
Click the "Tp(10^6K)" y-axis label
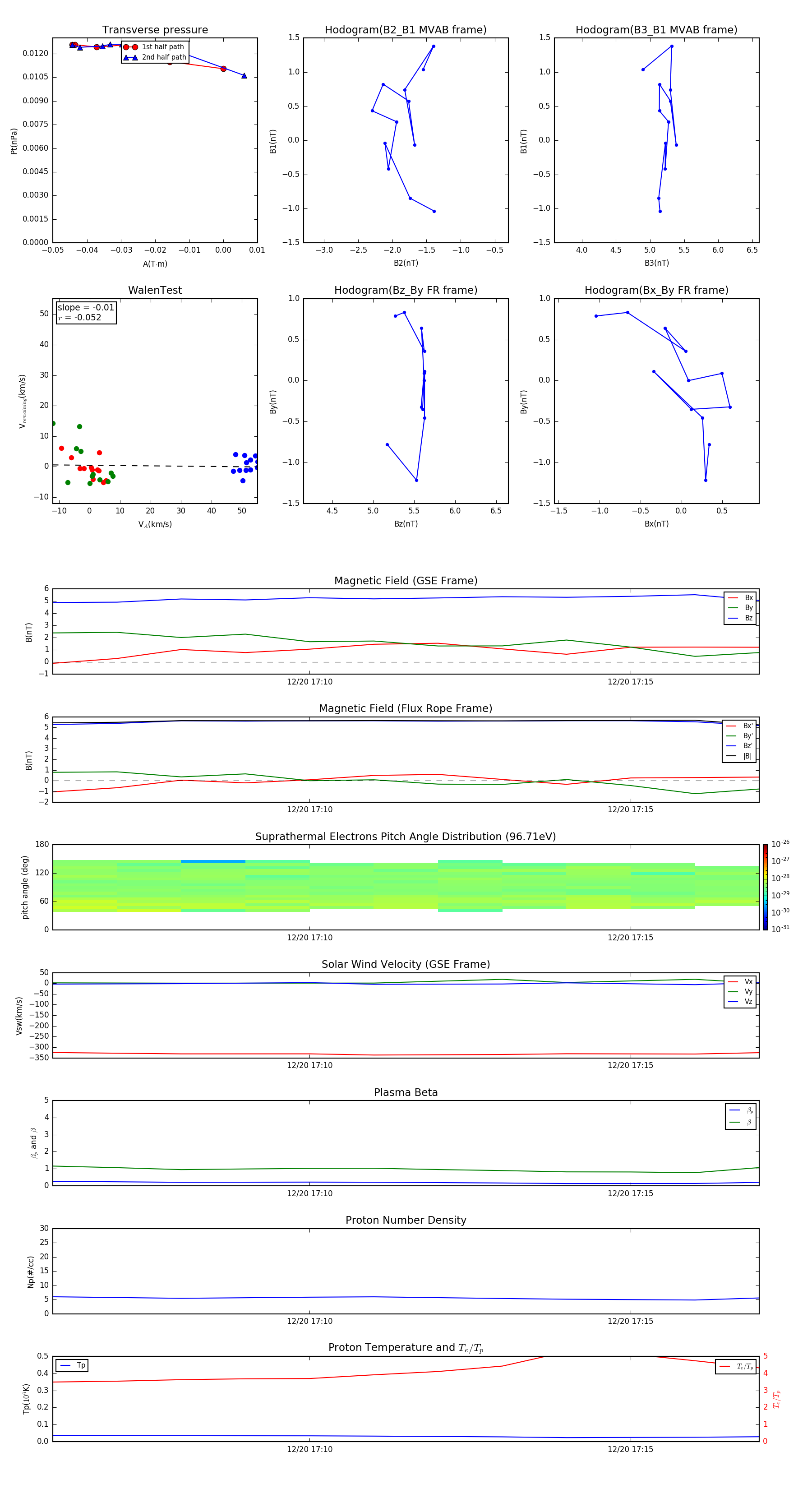click(x=26, y=1399)
